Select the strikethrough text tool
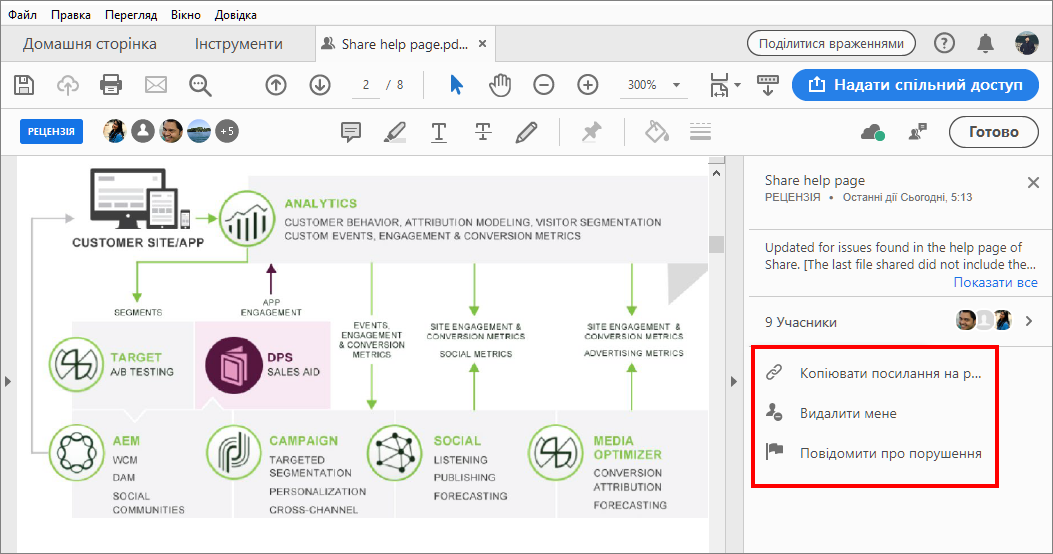The width and height of the screenshot is (1053, 554). point(483,132)
